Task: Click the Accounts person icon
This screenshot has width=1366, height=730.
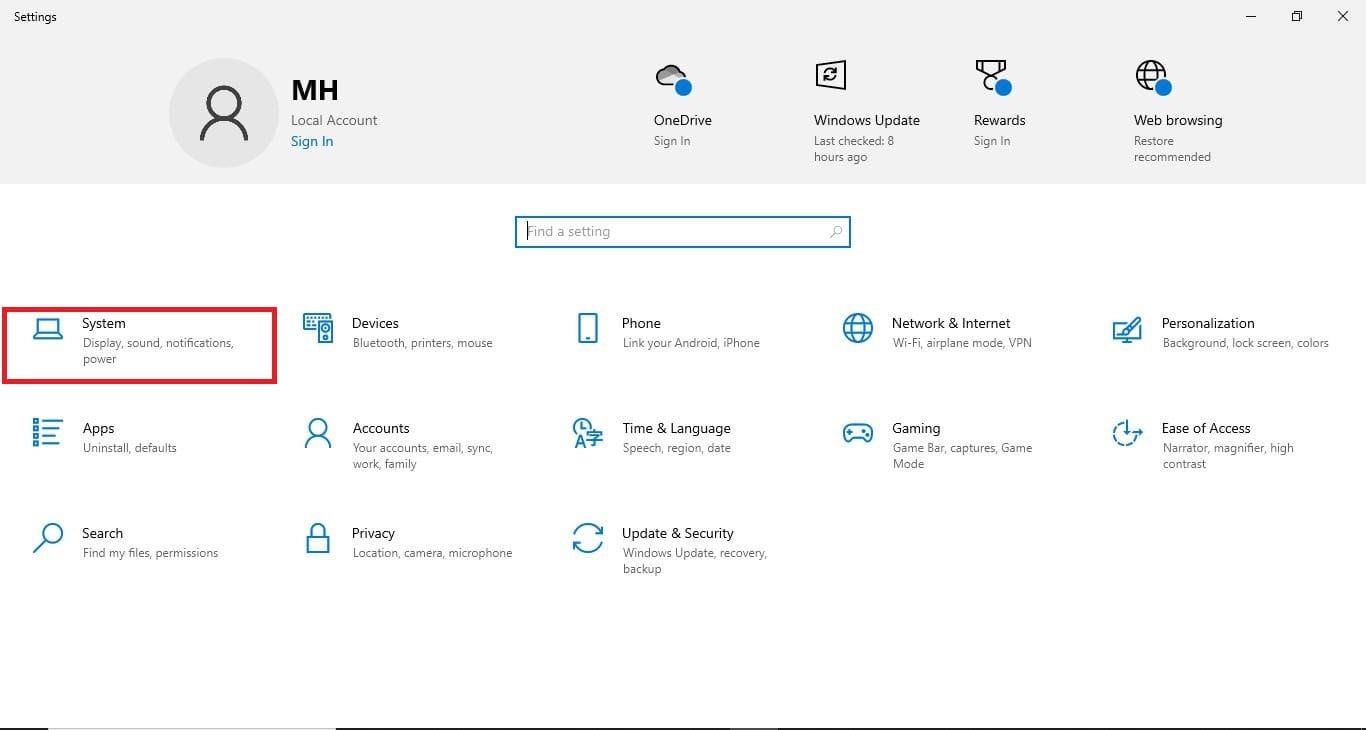Action: point(318,433)
